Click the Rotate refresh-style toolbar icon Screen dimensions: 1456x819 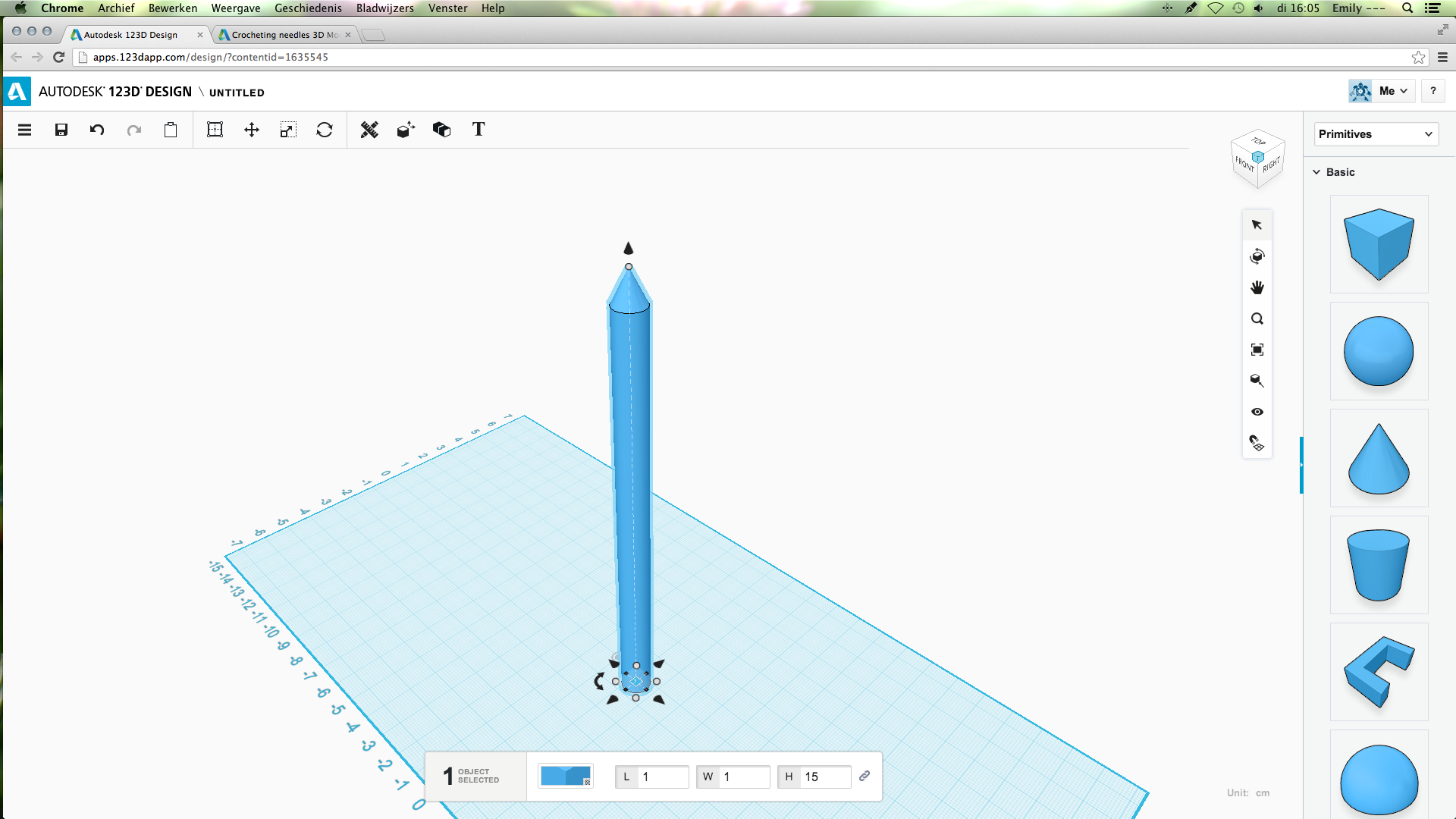(x=325, y=130)
